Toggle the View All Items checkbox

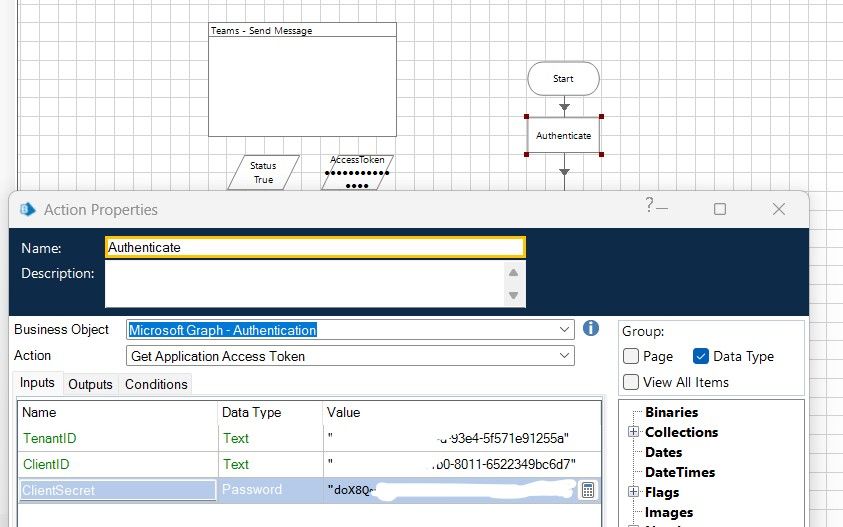(631, 382)
